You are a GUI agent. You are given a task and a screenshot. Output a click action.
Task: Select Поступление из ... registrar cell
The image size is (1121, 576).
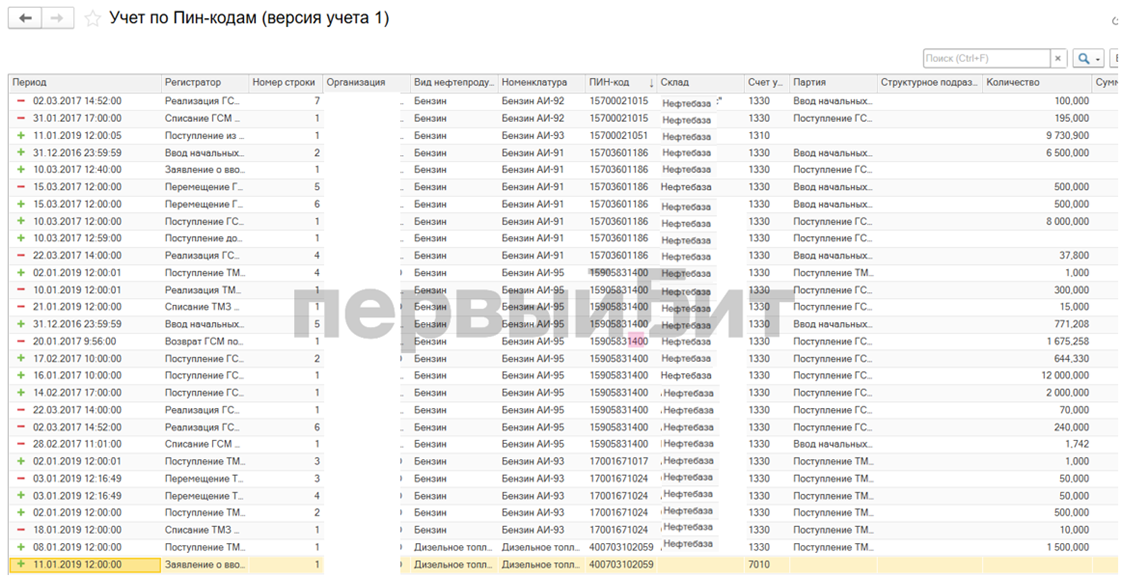pyautogui.click(x=204, y=135)
